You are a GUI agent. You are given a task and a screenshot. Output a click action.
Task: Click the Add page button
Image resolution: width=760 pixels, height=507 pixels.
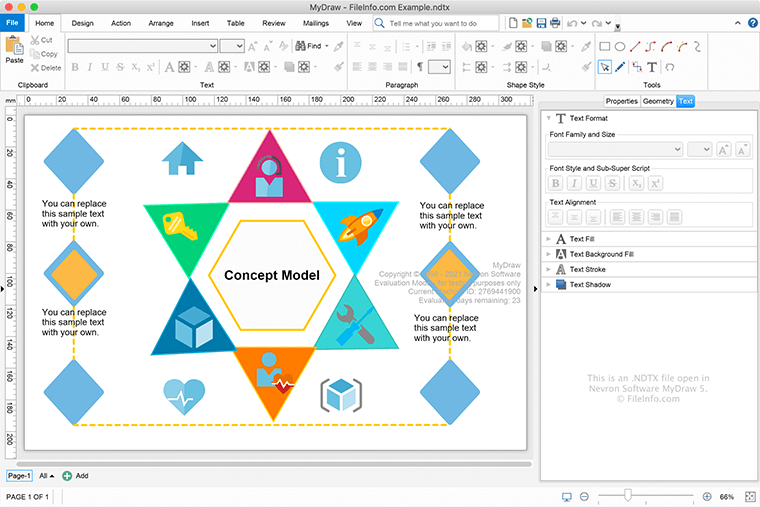(x=75, y=476)
